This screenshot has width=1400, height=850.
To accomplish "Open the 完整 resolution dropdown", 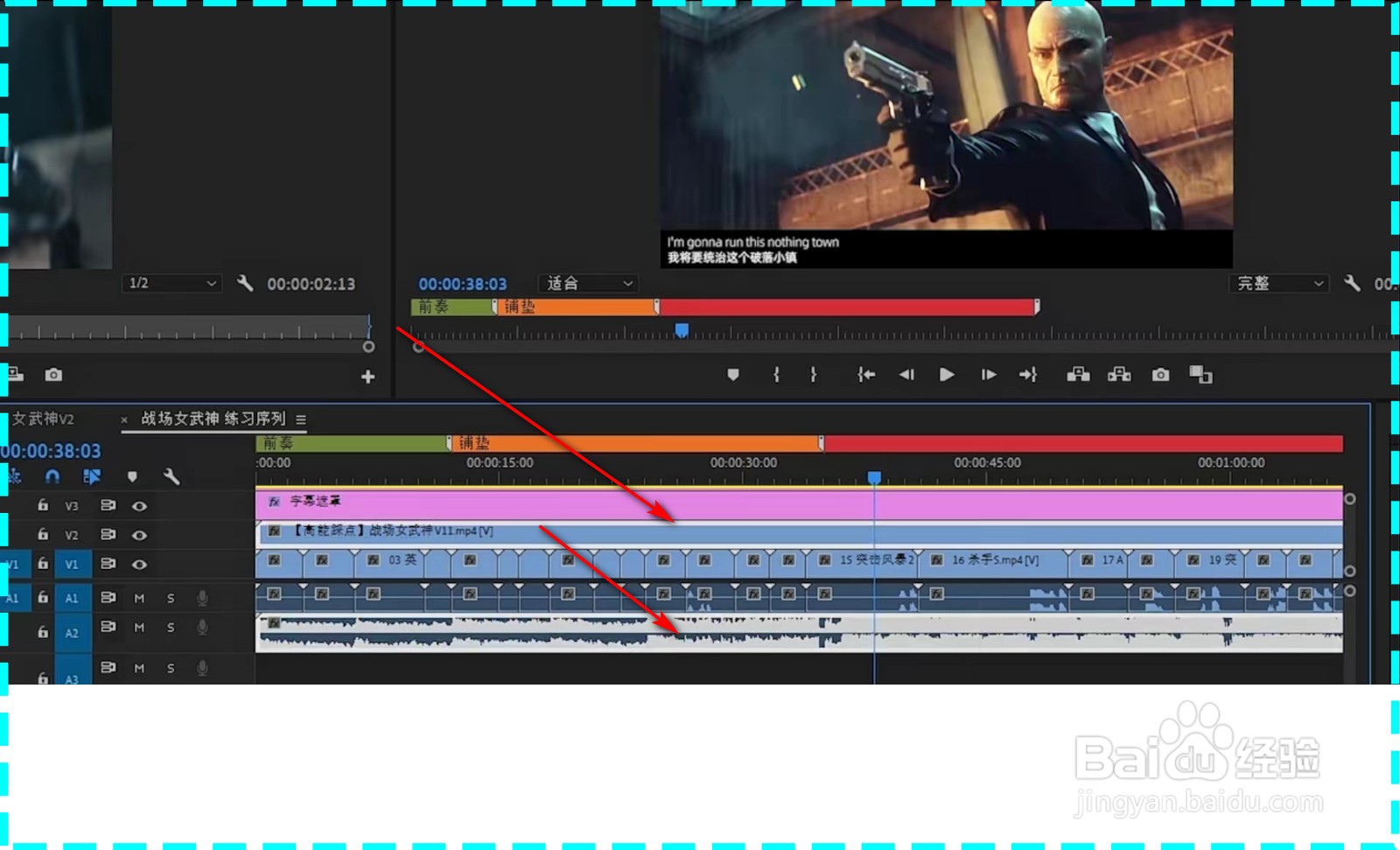I will pos(1279,283).
